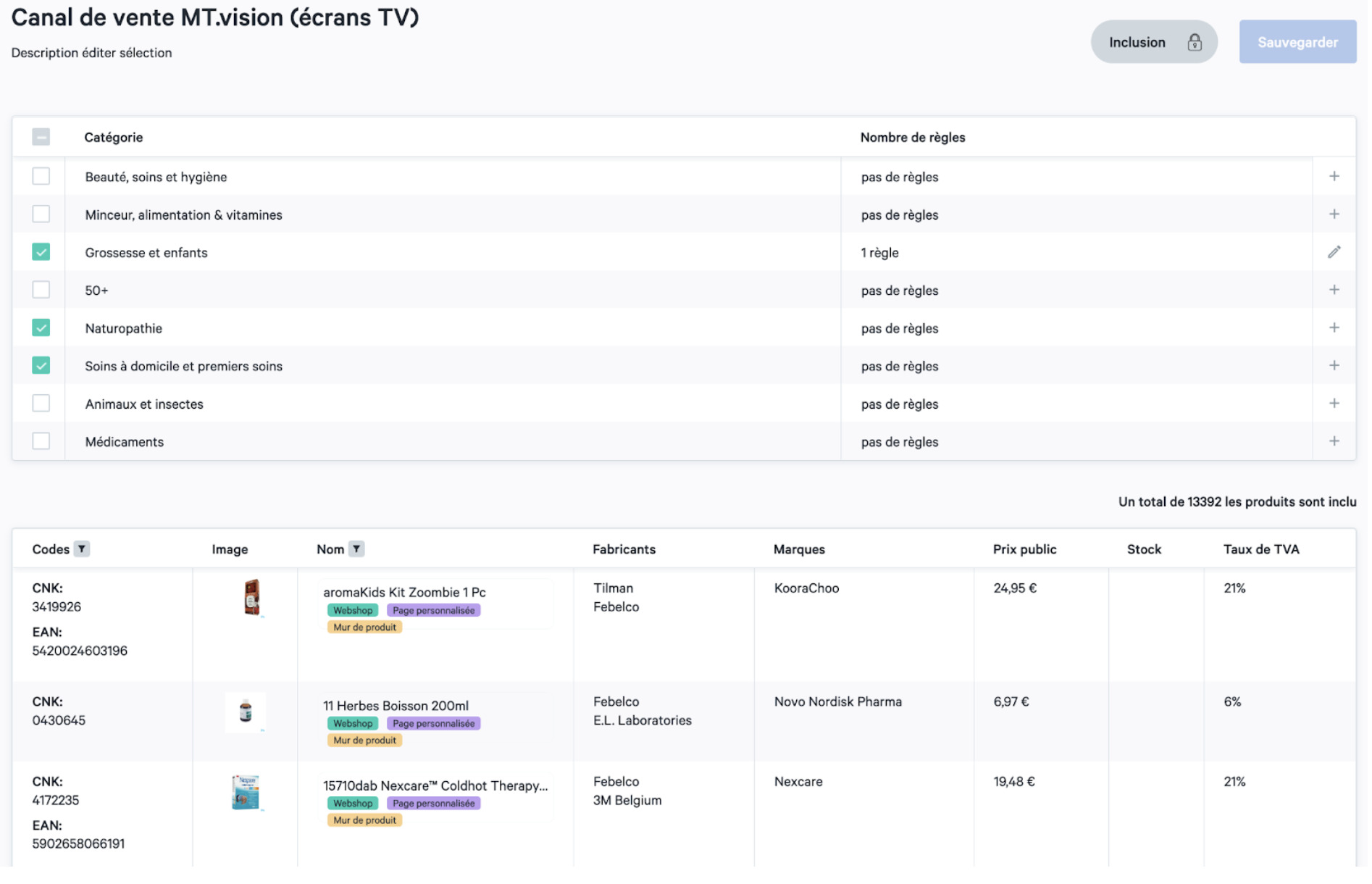Click the Inclusion mode button
The image size is (1372, 884).
pyautogui.click(x=1154, y=42)
